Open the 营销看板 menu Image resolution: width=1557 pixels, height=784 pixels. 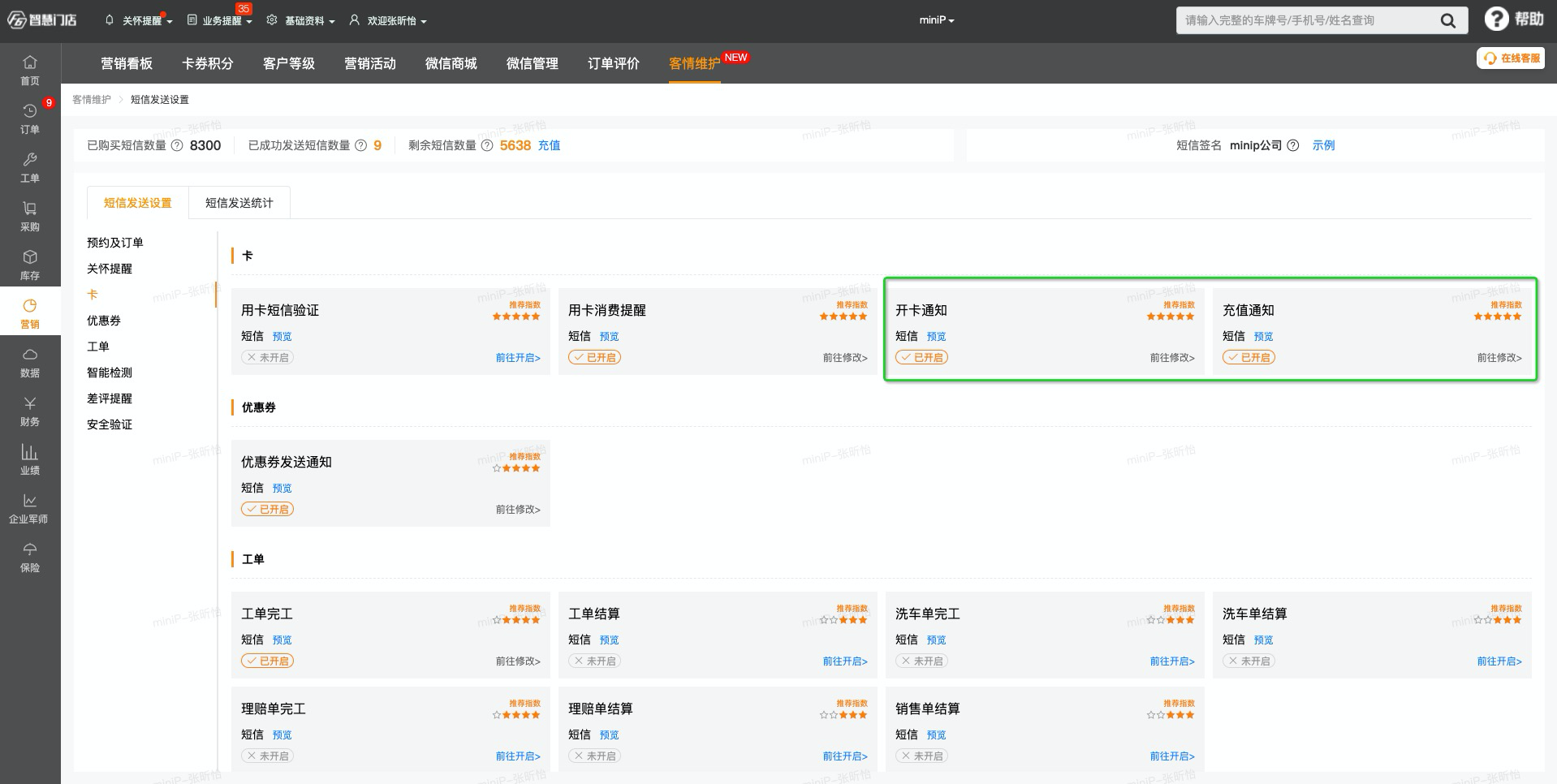tap(127, 63)
